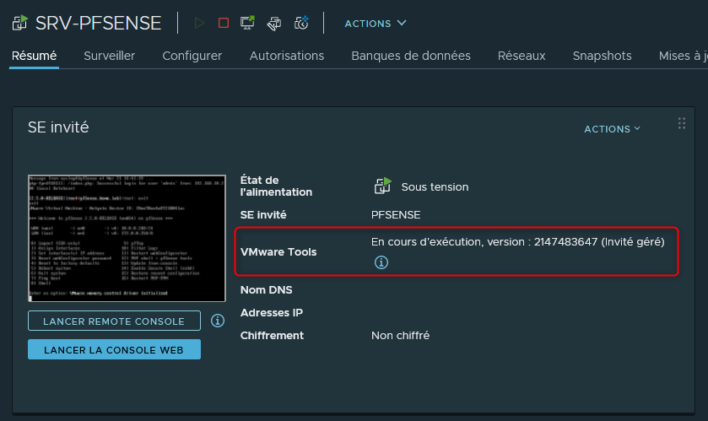Click the Lancer Remote Console button
This screenshot has width=708, height=421.
tap(114, 321)
